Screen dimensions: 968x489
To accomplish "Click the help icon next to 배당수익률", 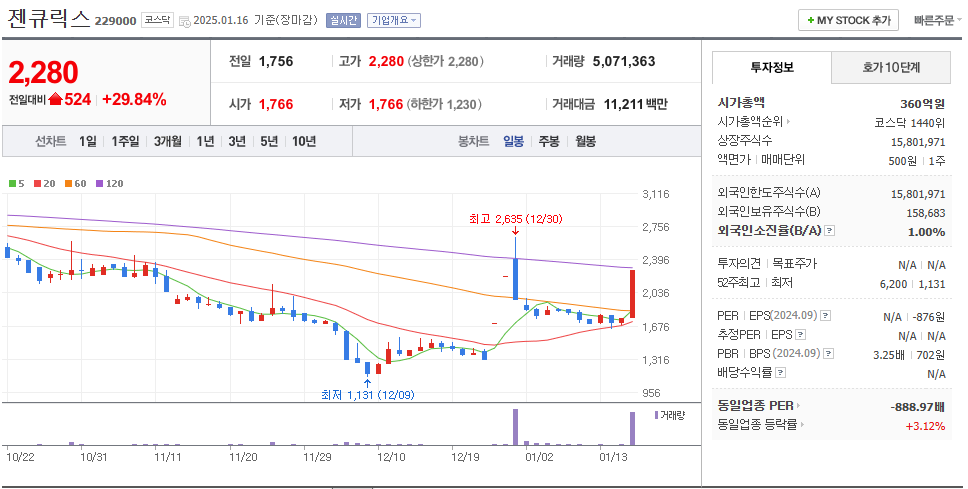I will click(x=781, y=373).
